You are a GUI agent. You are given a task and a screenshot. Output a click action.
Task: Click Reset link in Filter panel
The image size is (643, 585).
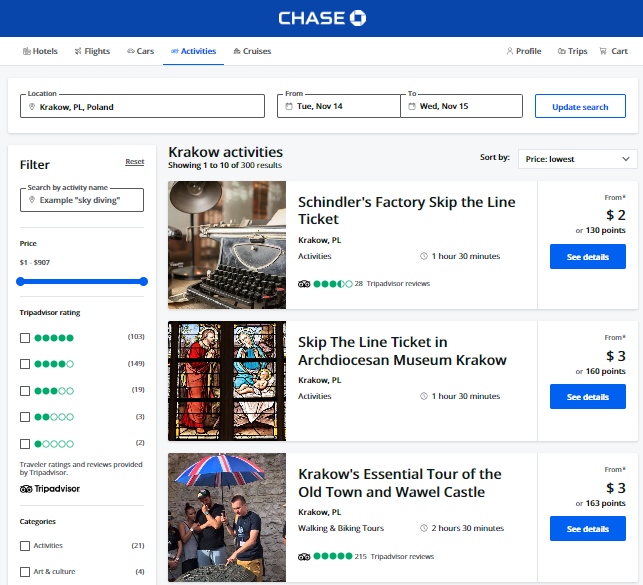tap(134, 162)
